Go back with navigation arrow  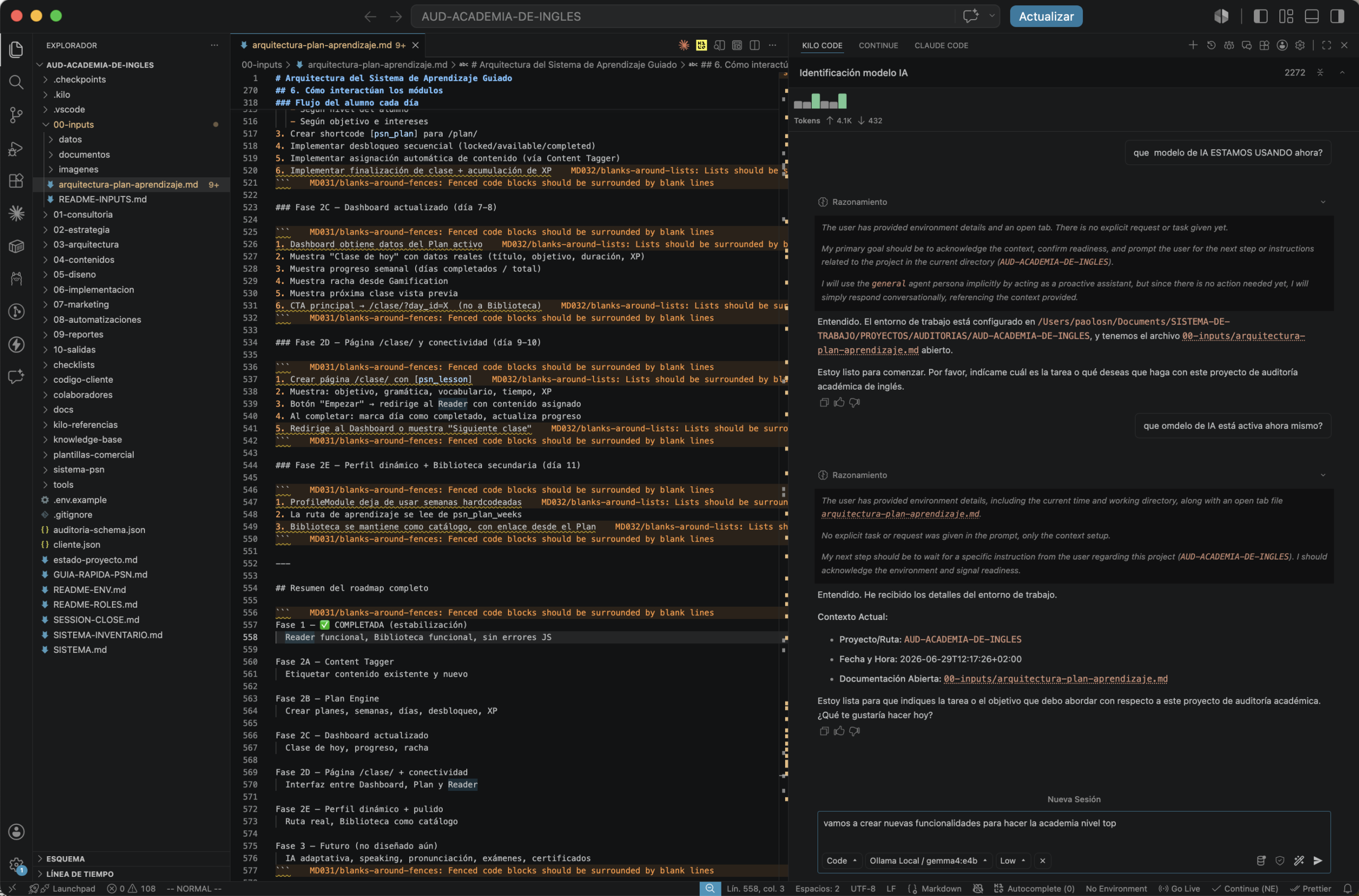pos(371,16)
